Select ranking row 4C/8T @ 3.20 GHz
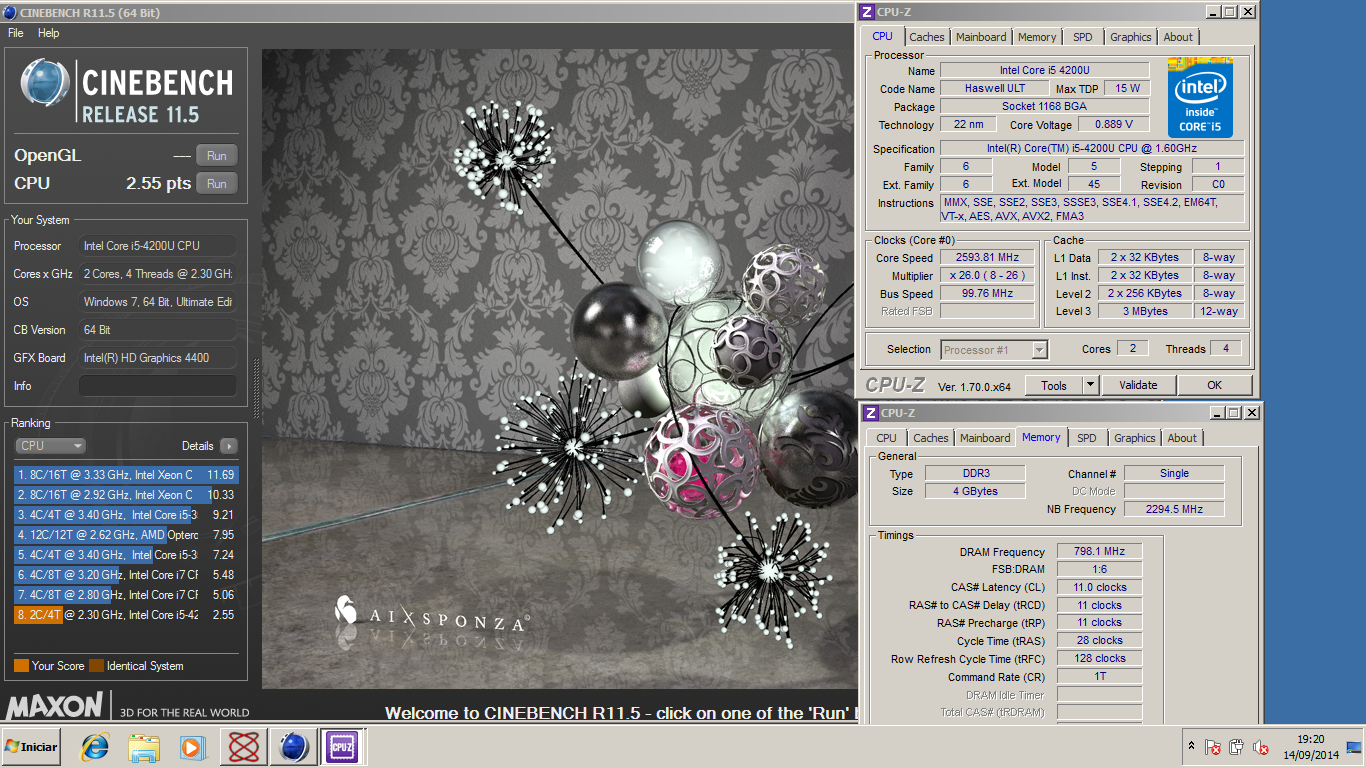This screenshot has height=768, width=1366. [126, 575]
